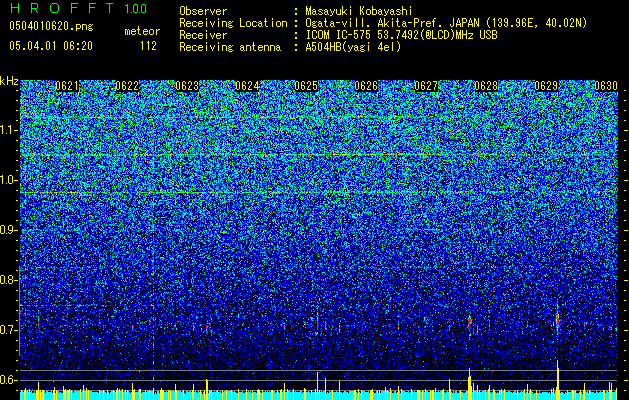
Task: Click the Receiving antenna label
Action: click(x=230, y=47)
